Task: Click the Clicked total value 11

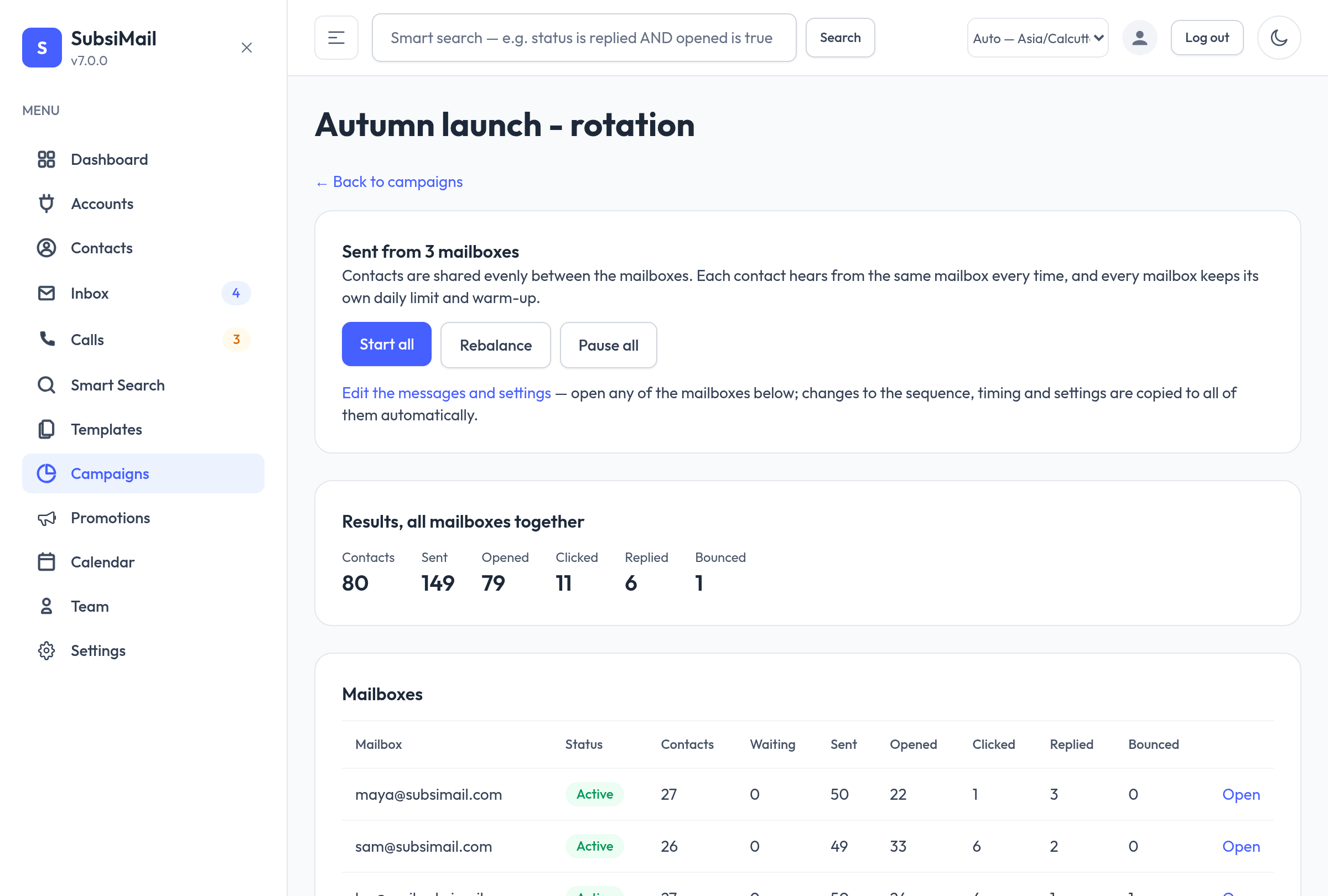Action: tap(563, 583)
